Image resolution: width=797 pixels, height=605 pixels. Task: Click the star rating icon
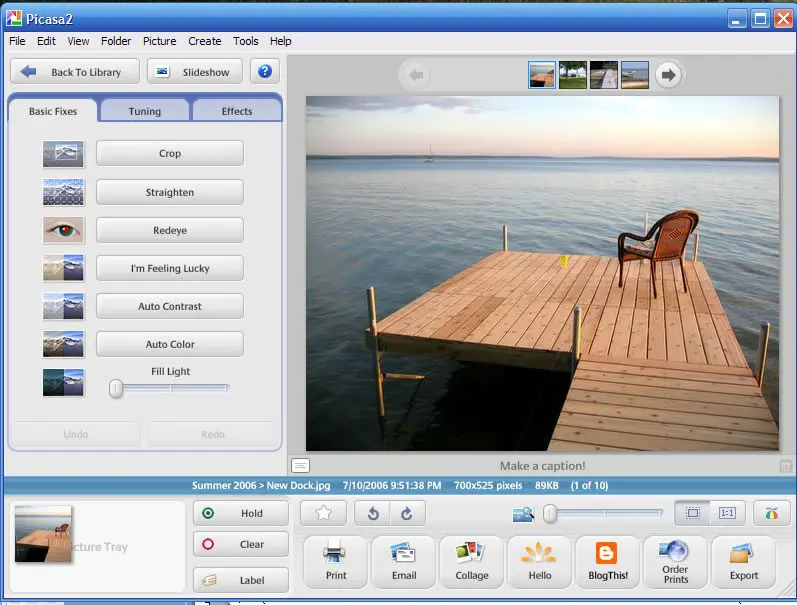(x=323, y=513)
